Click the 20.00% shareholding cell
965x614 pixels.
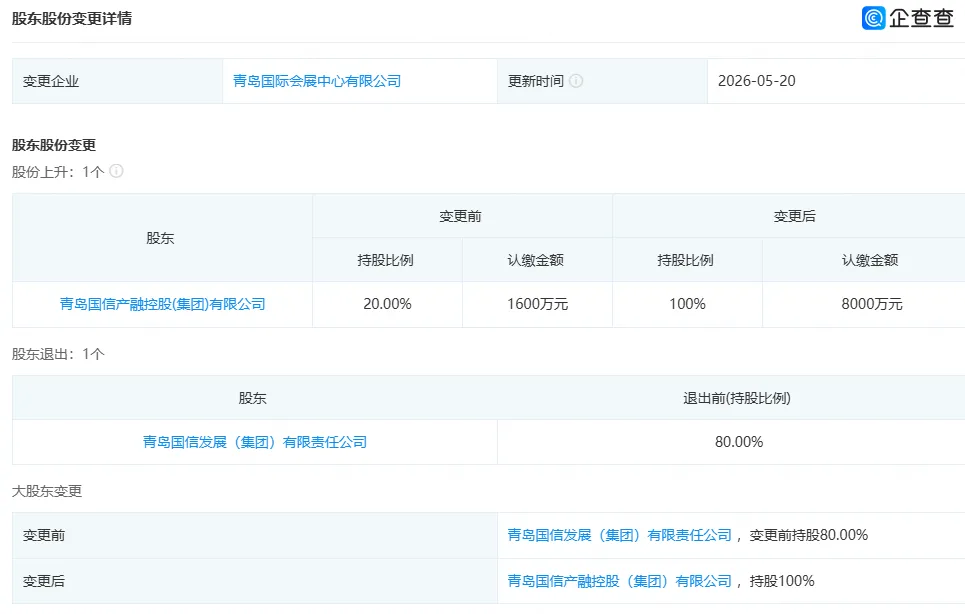tap(387, 304)
